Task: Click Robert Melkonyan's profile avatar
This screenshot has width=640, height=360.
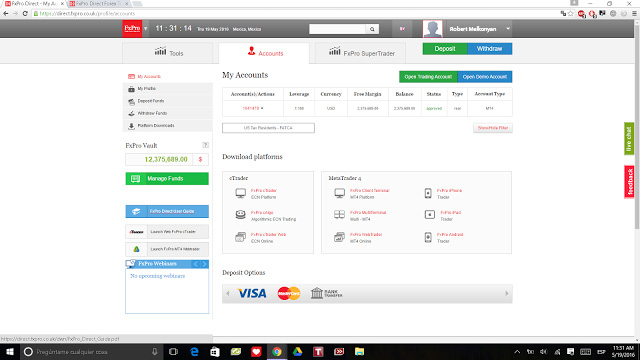Action: click(432, 29)
